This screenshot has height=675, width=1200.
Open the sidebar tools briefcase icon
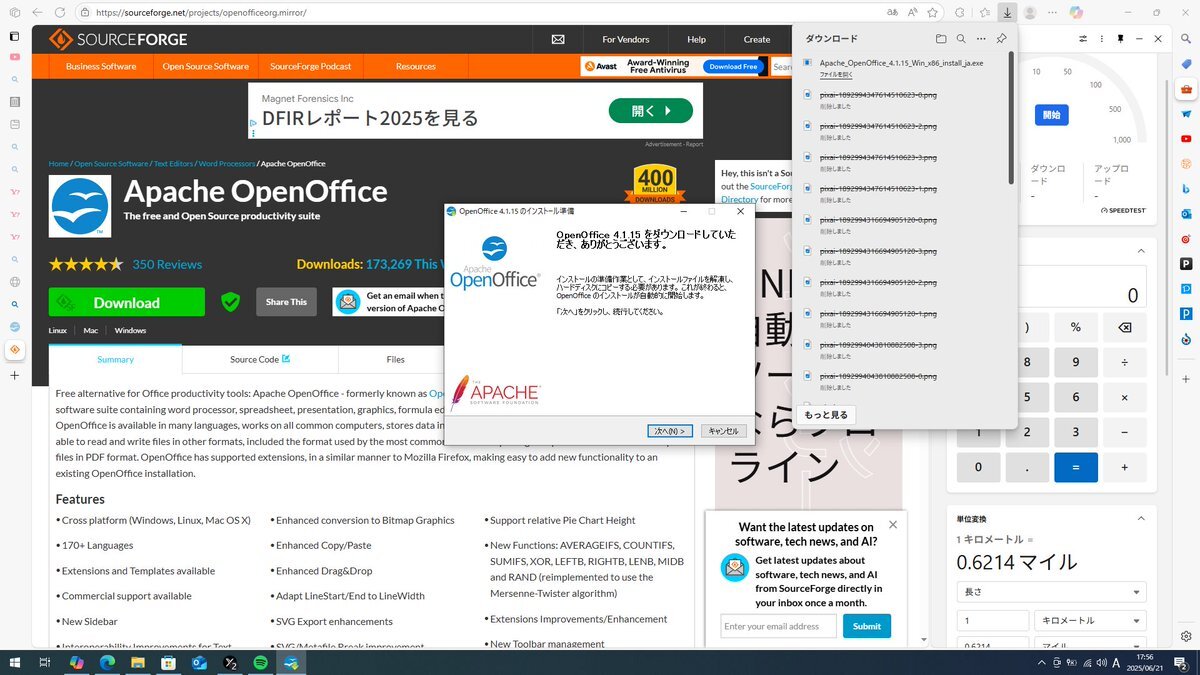(x=1186, y=89)
